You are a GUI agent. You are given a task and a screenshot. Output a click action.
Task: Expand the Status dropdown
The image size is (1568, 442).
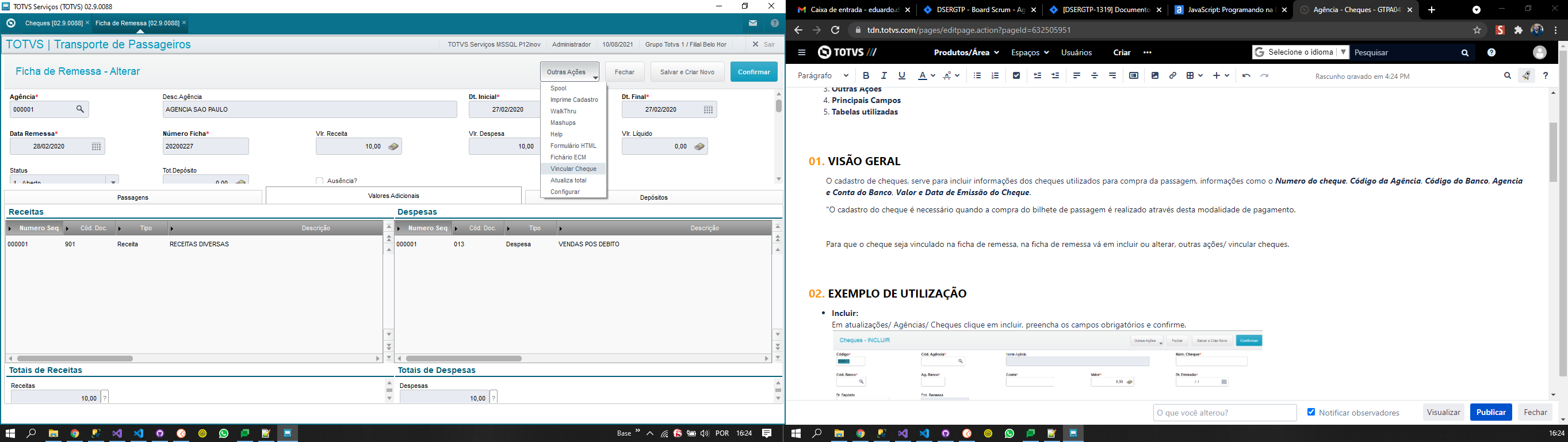(x=113, y=181)
